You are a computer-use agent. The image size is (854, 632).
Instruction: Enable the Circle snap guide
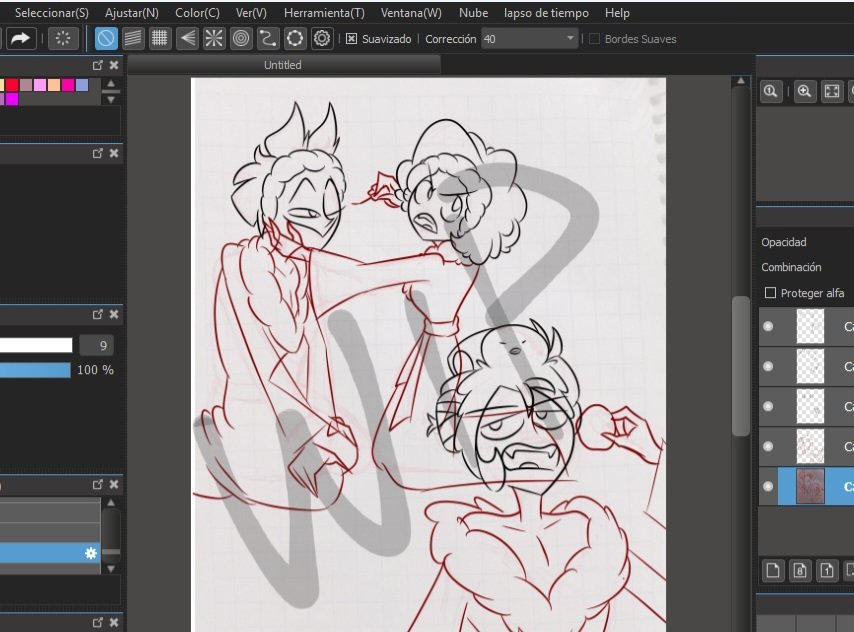click(x=241, y=39)
